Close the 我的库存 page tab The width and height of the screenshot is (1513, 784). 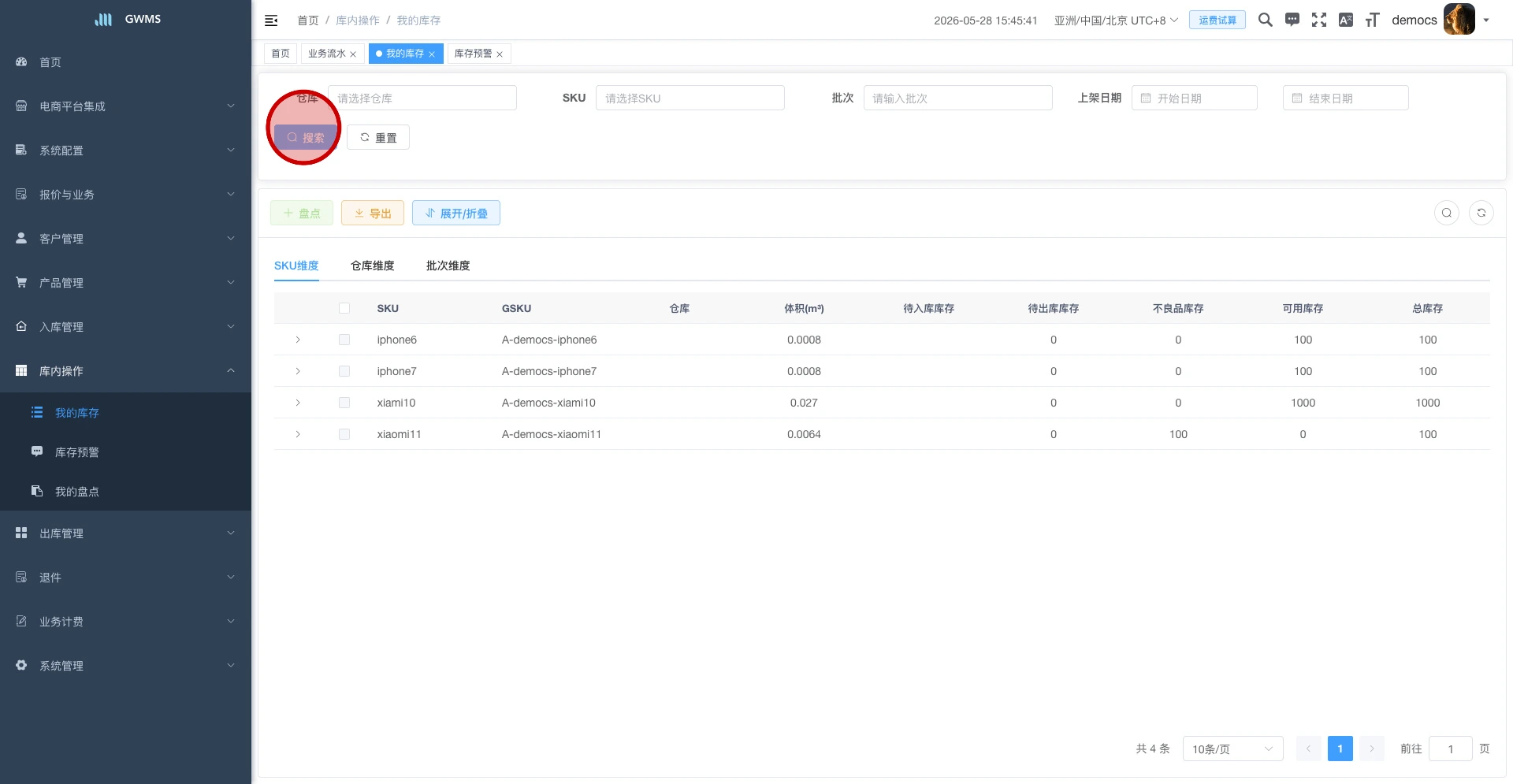[x=432, y=54]
